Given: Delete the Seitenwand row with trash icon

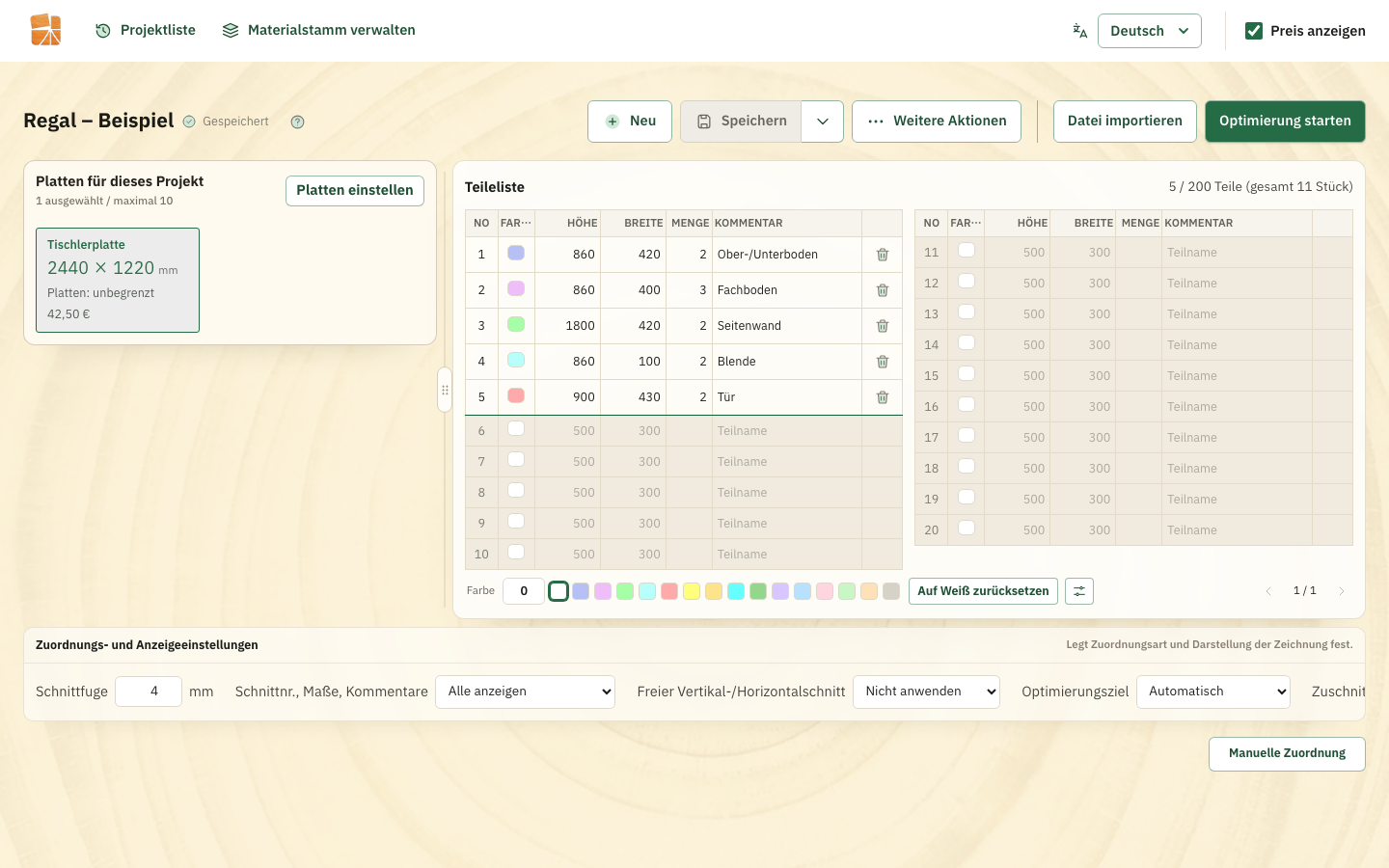Looking at the screenshot, I should (x=882, y=326).
